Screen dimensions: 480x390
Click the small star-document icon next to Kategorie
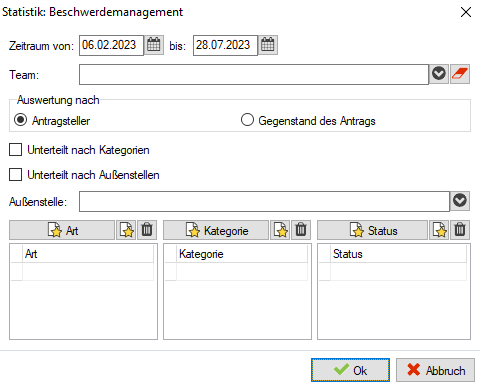(x=280, y=230)
